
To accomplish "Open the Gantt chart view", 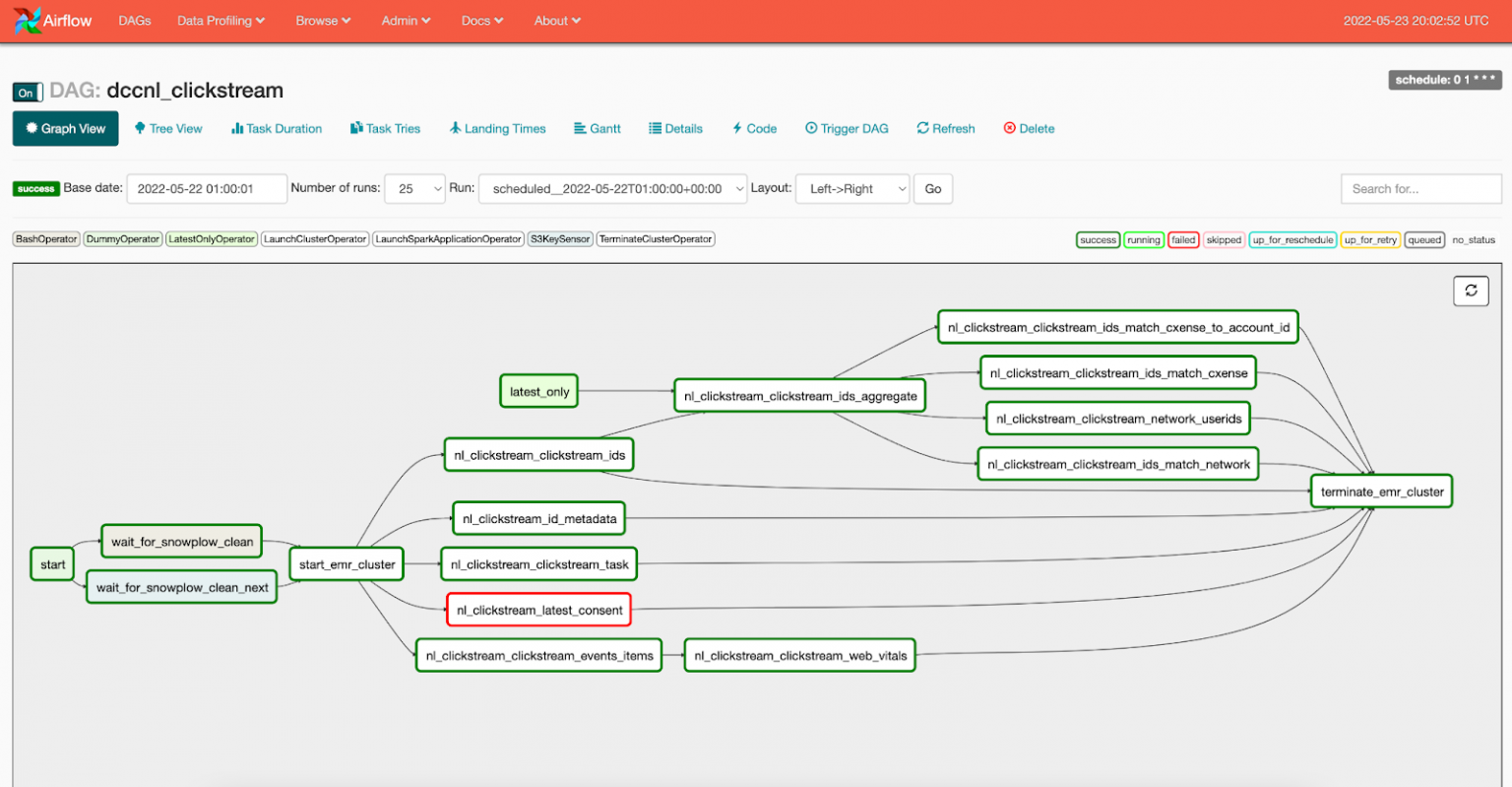I will click(597, 129).
